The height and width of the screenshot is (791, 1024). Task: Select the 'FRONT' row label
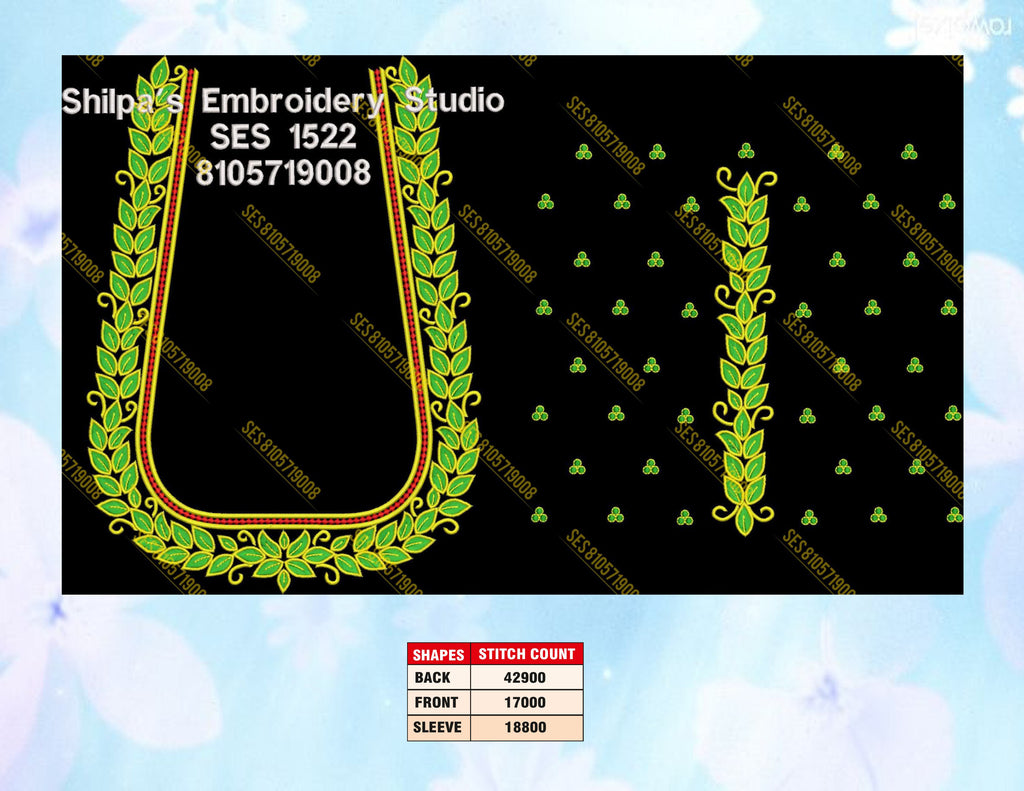click(438, 702)
